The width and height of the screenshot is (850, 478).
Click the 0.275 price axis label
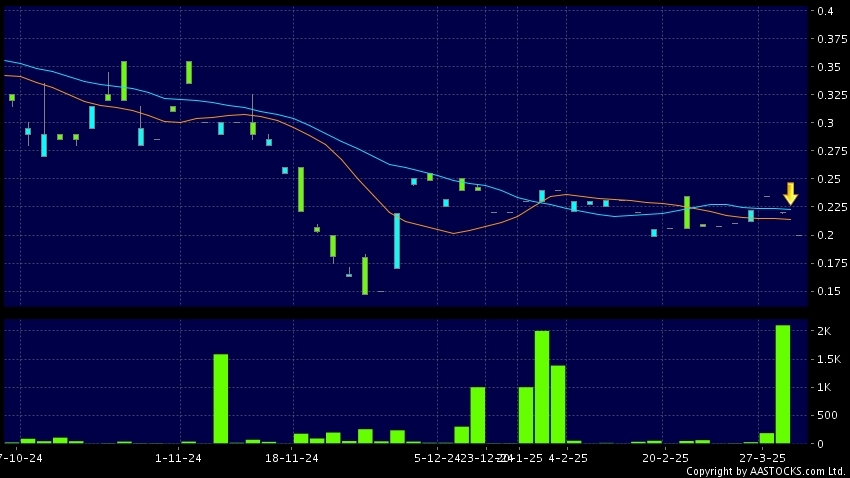832,151
